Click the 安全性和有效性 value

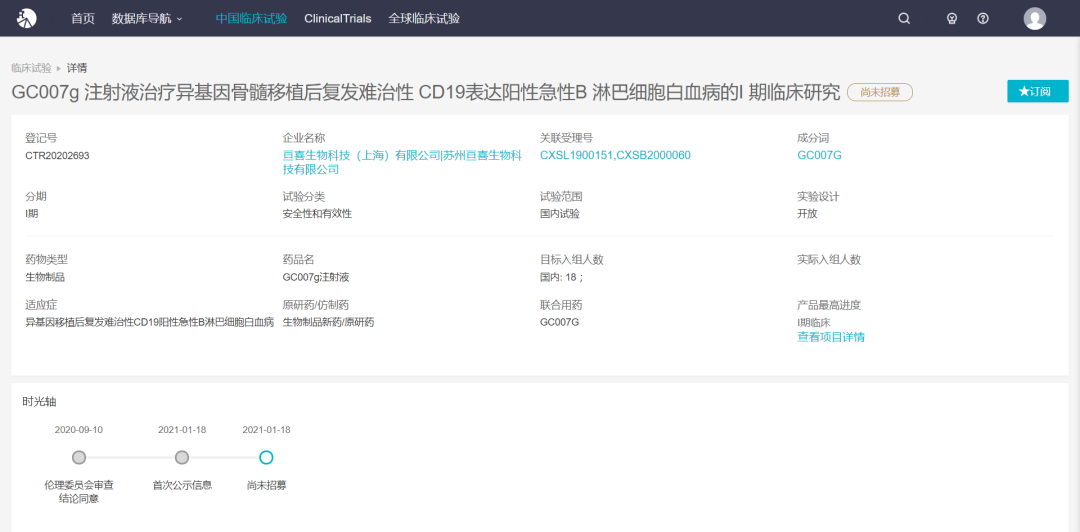pos(317,214)
